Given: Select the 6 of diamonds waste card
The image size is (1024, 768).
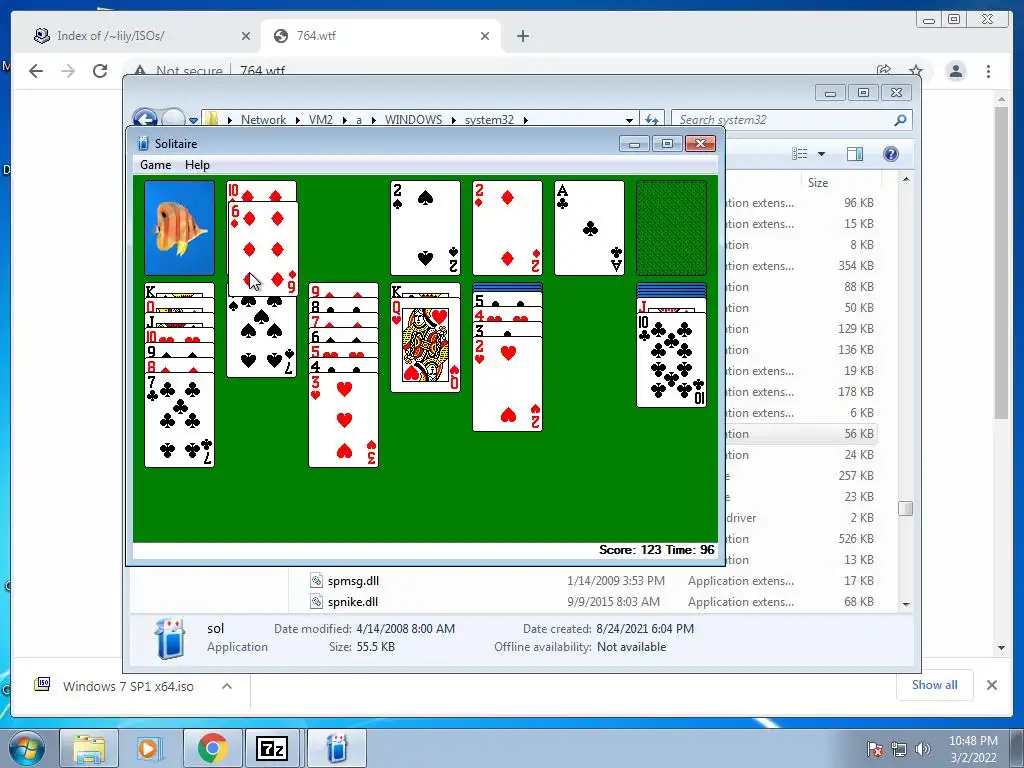Looking at the screenshot, I should (263, 249).
